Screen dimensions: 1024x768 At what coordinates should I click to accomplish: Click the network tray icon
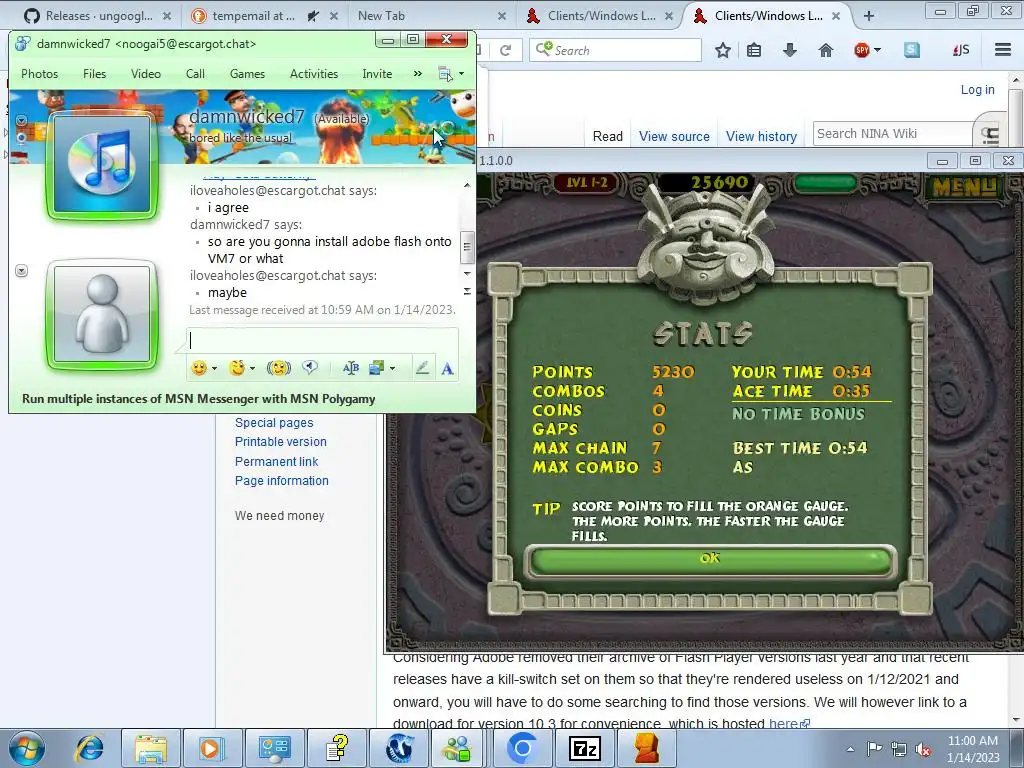coord(899,749)
